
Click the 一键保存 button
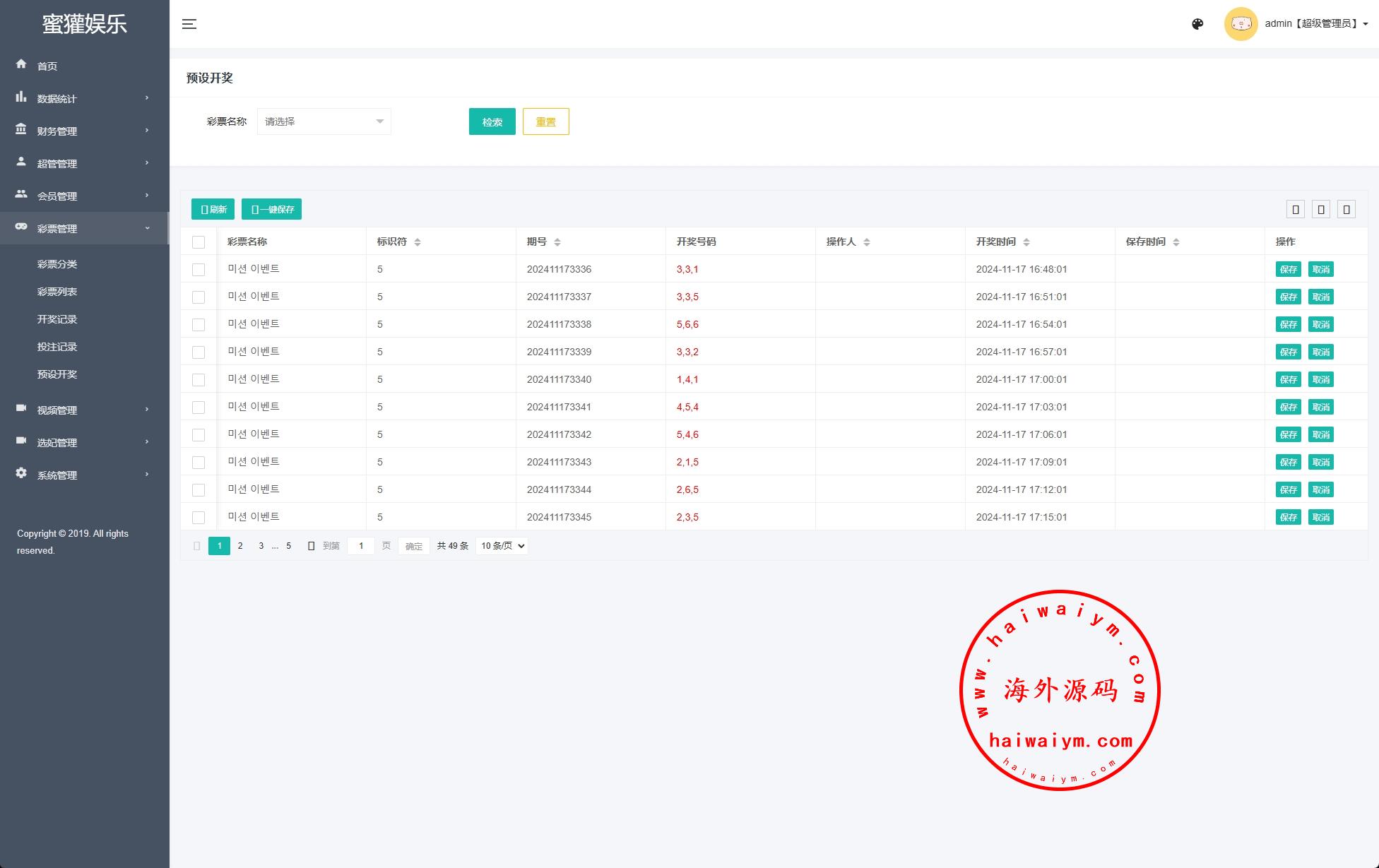pos(272,209)
